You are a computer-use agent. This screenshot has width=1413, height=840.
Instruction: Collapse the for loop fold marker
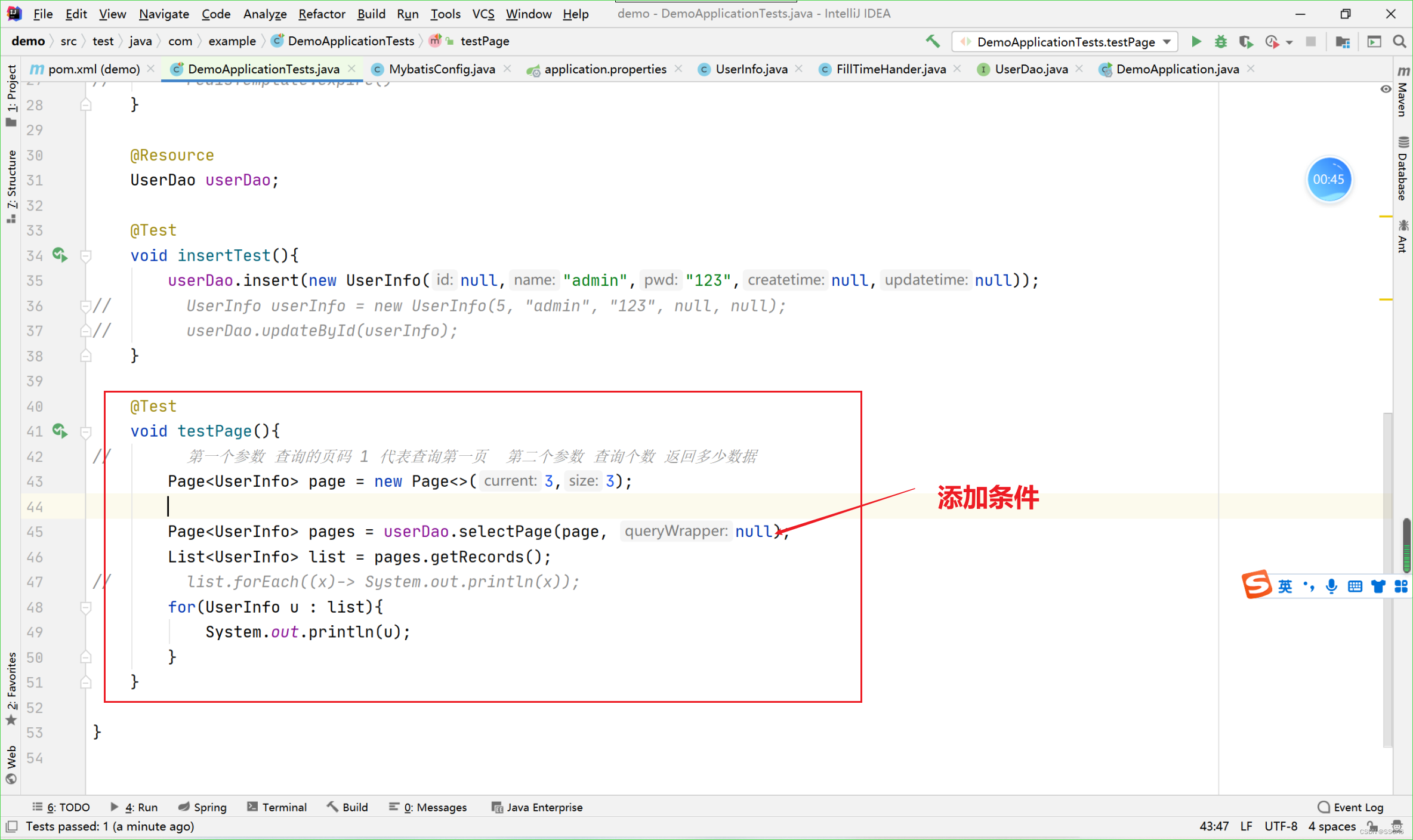click(86, 607)
